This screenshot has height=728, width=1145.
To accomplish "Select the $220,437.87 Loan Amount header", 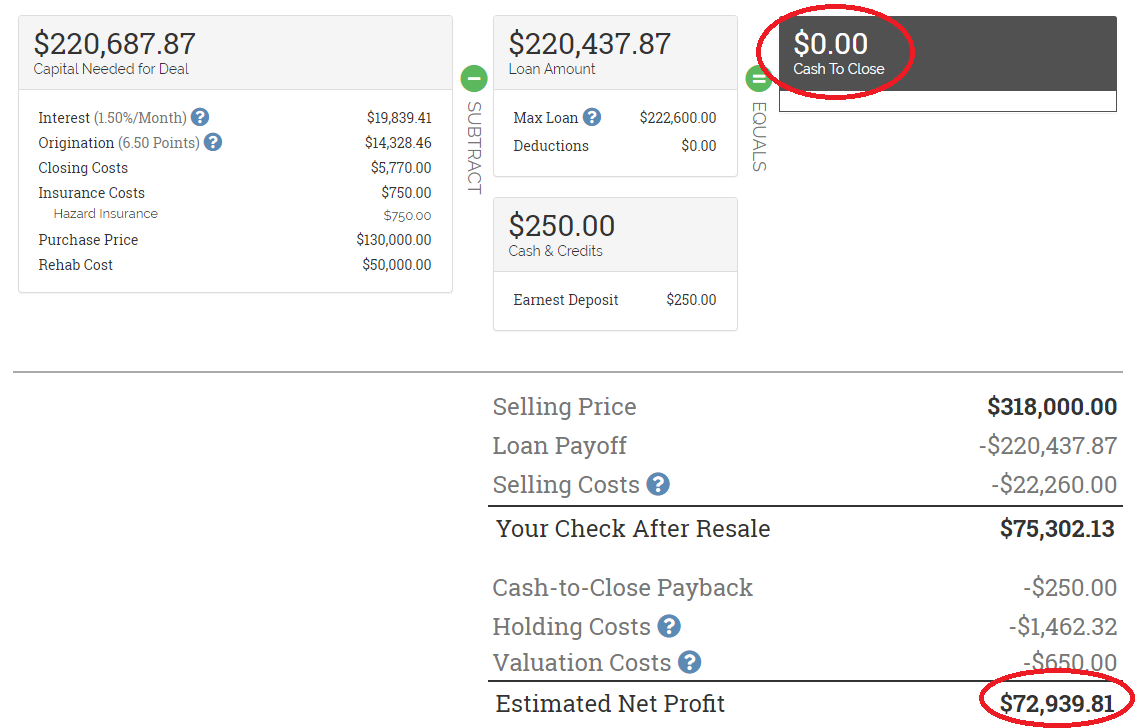I will pos(615,54).
